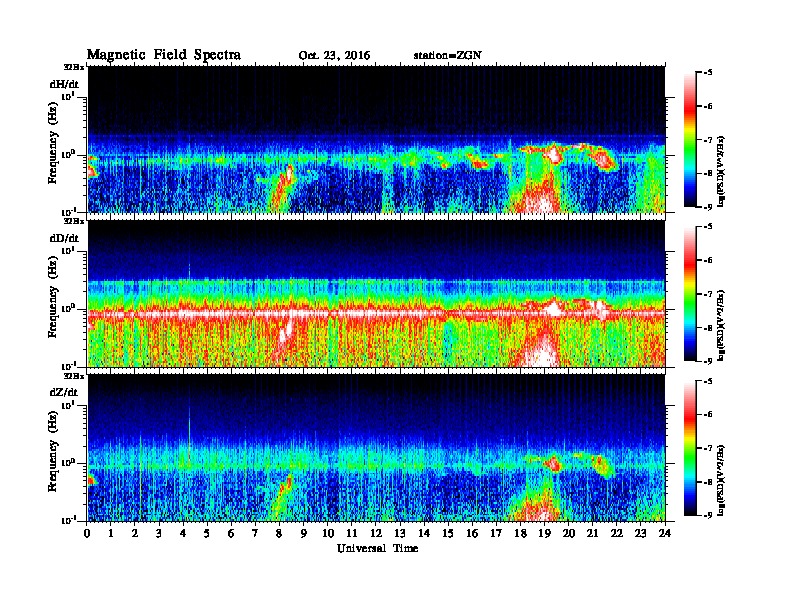Click the dD/dt panel's color bar
The image size is (792, 612).
pyautogui.click(x=690, y=294)
